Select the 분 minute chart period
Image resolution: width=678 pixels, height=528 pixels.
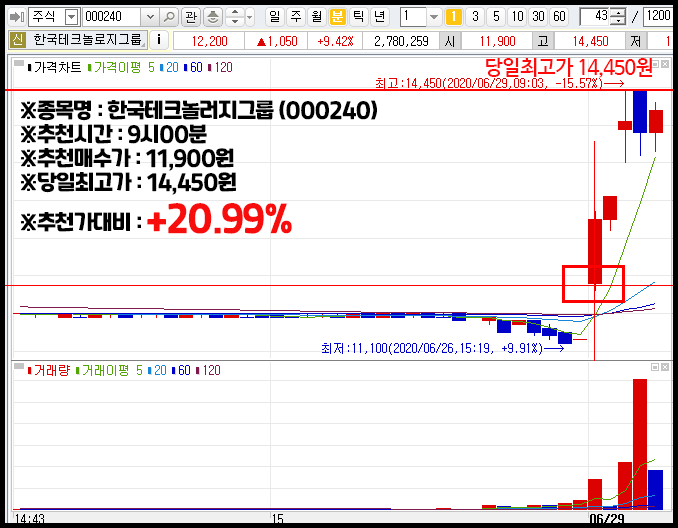tap(337, 17)
